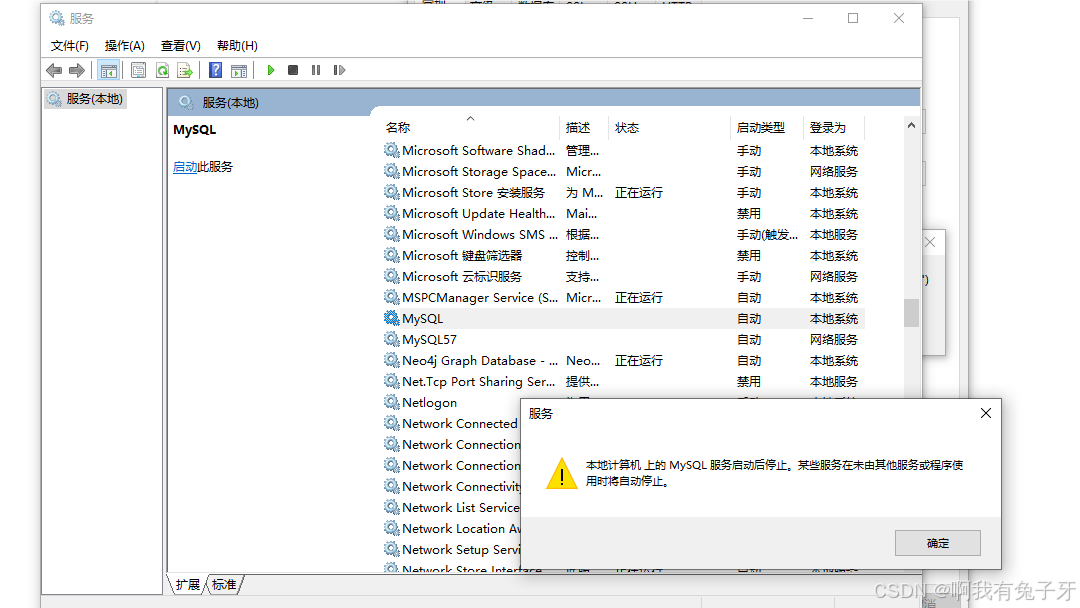Click the gear icon beside Netlogon
This screenshot has width=1080, height=608.
(x=391, y=402)
